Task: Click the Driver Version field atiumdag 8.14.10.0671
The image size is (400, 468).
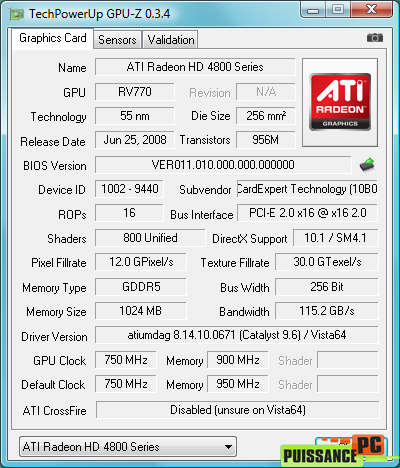Action: [x=237, y=335]
